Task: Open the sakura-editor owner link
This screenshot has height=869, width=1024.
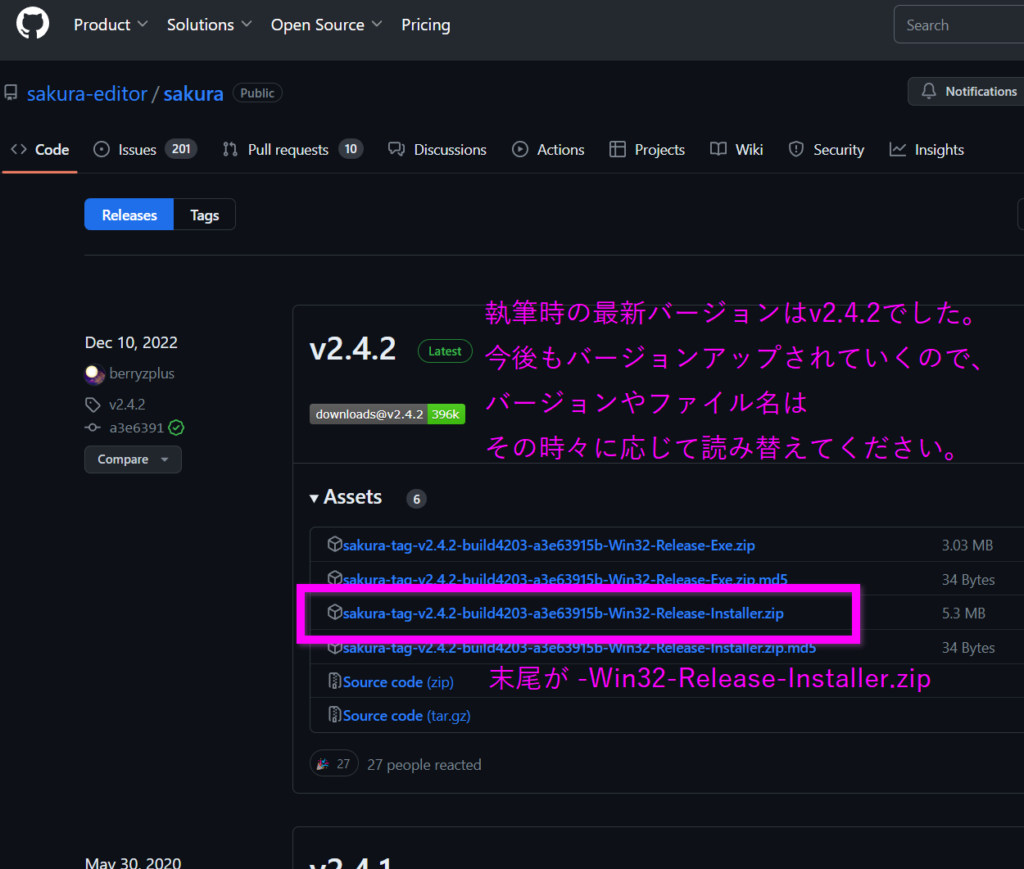Action: (x=87, y=93)
